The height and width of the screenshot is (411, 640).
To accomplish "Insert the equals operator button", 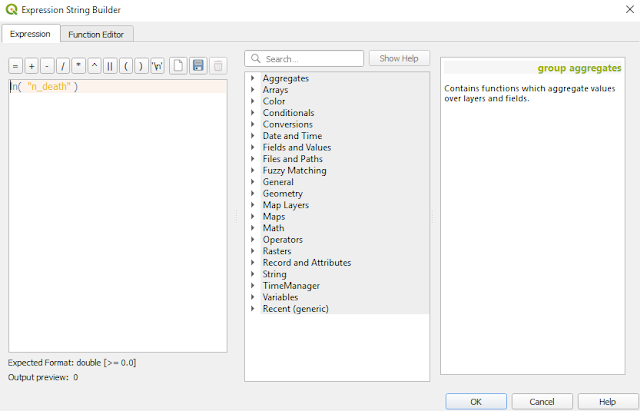I will (15, 66).
